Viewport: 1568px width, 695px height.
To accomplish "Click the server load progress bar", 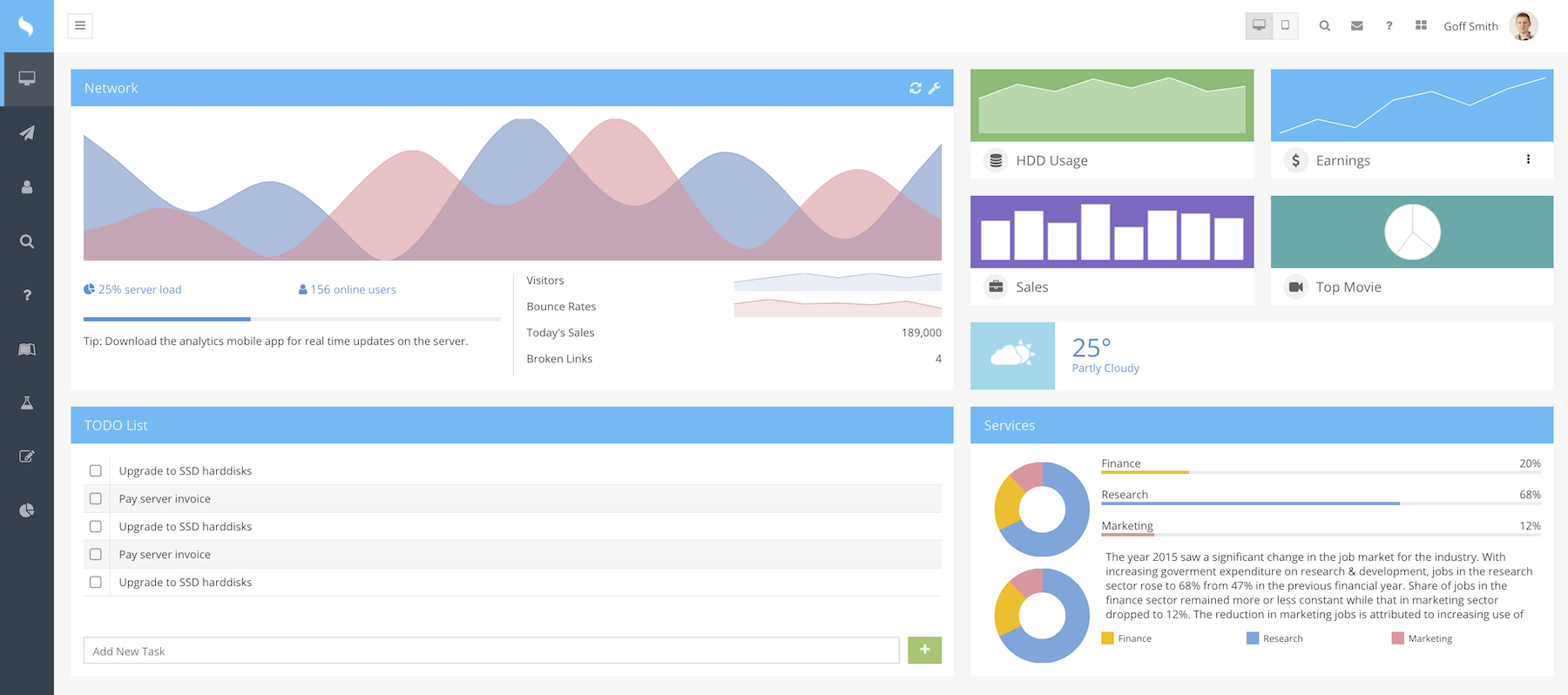I will pos(292,319).
